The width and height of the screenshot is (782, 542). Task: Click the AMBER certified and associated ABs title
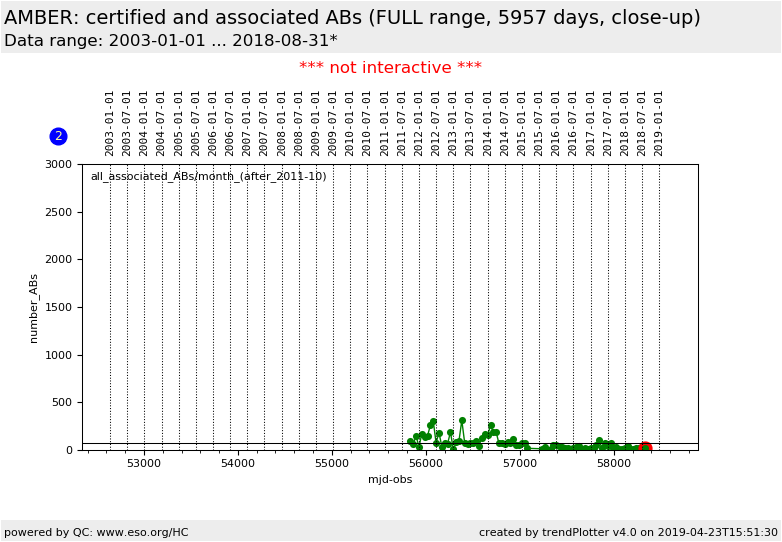352,18
